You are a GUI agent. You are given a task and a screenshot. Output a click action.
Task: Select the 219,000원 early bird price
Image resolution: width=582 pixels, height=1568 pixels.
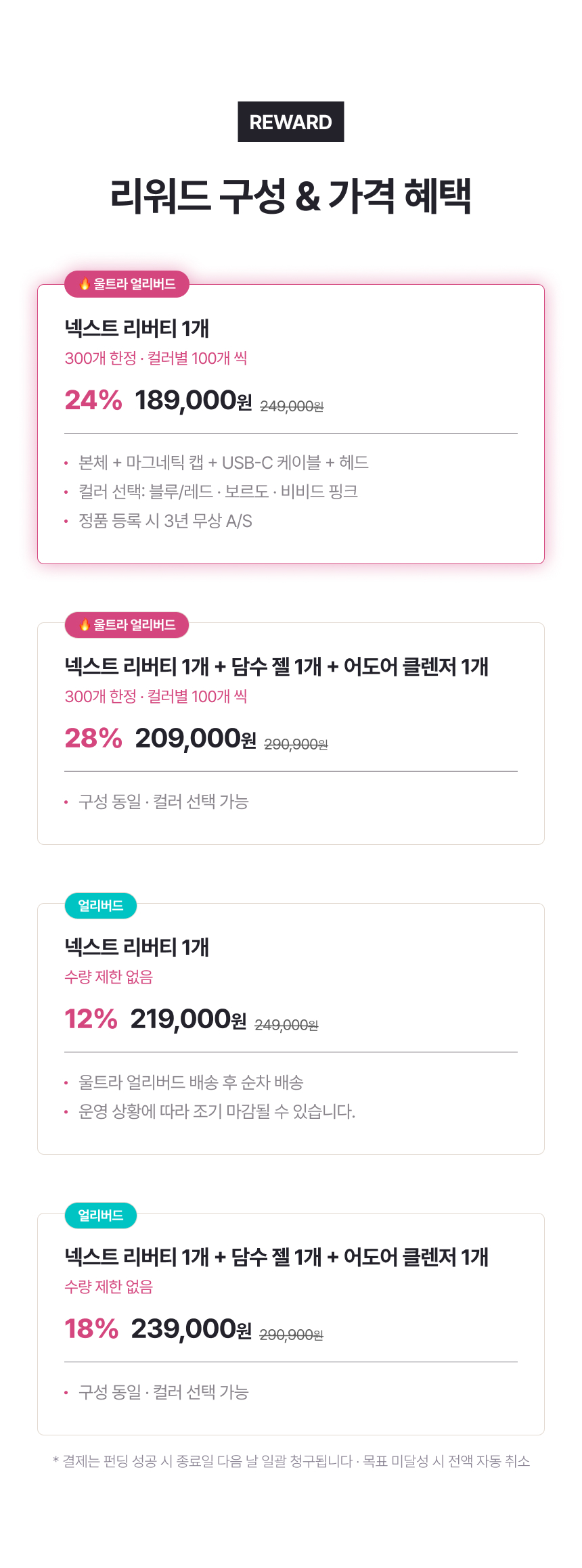[x=189, y=1019]
